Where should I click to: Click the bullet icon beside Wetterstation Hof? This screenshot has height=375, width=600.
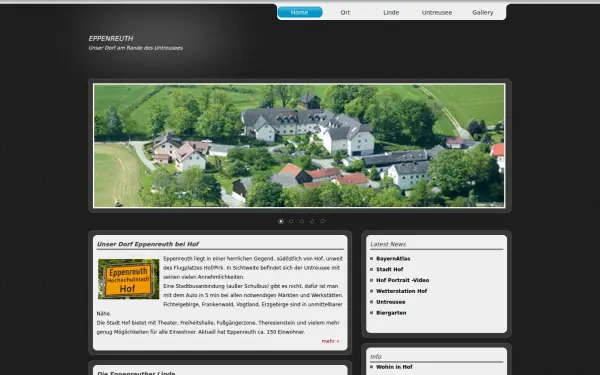372,291
